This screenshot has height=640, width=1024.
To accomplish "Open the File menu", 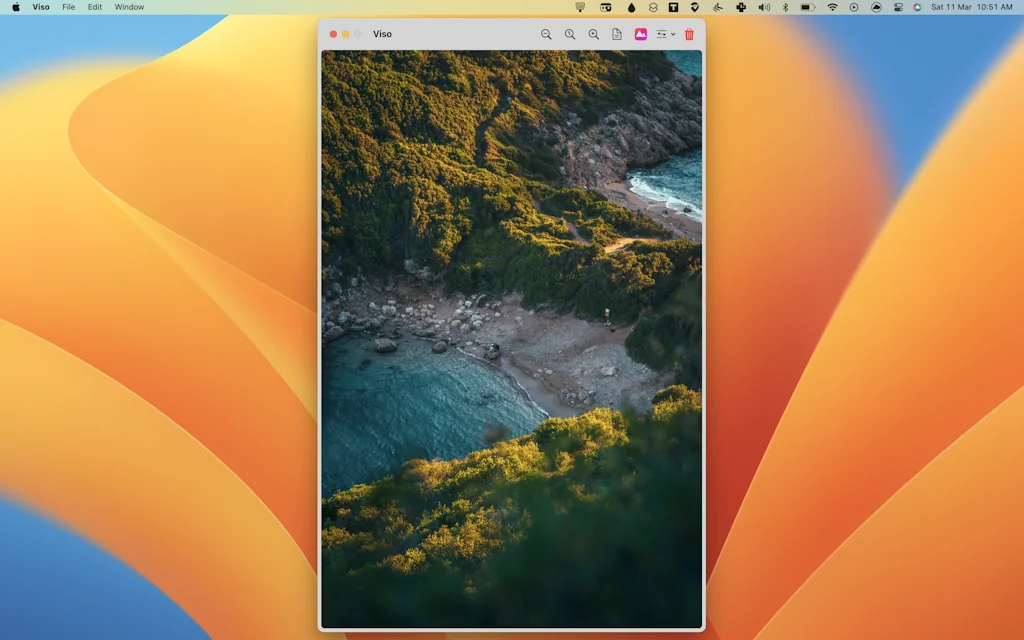I will click(69, 7).
